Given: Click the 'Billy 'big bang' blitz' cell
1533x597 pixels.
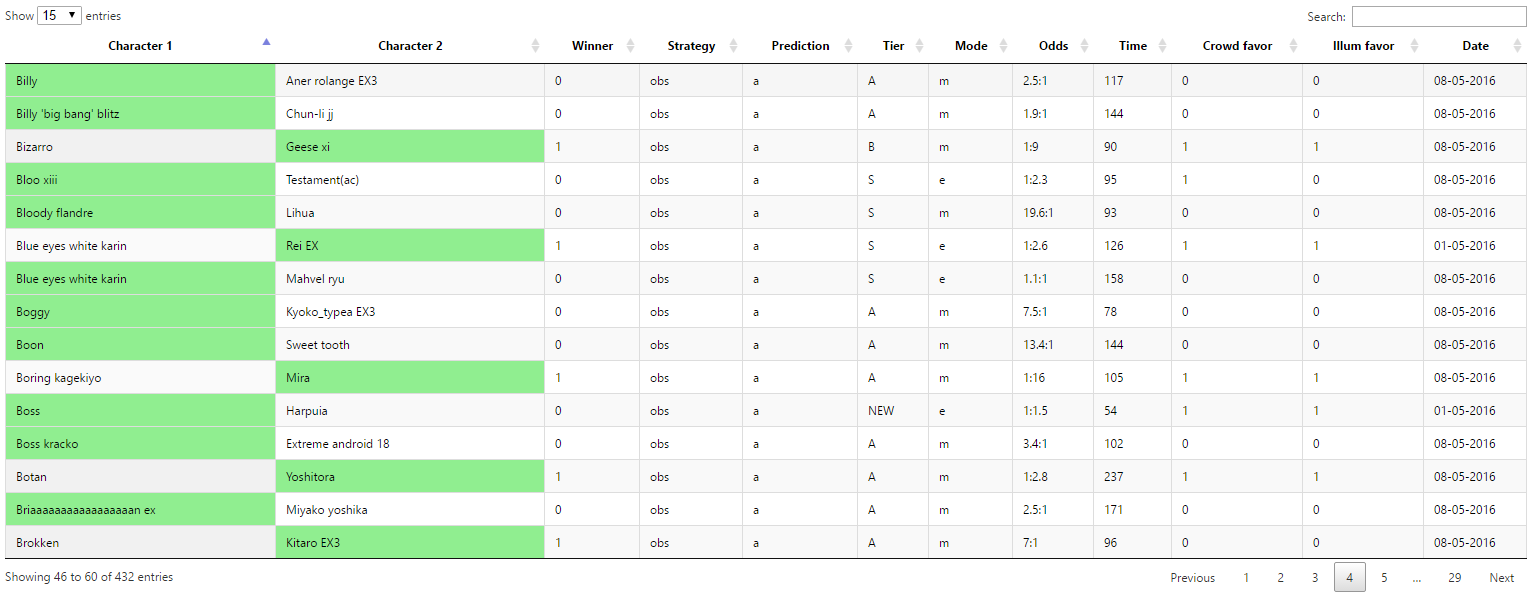Looking at the screenshot, I should [140, 114].
